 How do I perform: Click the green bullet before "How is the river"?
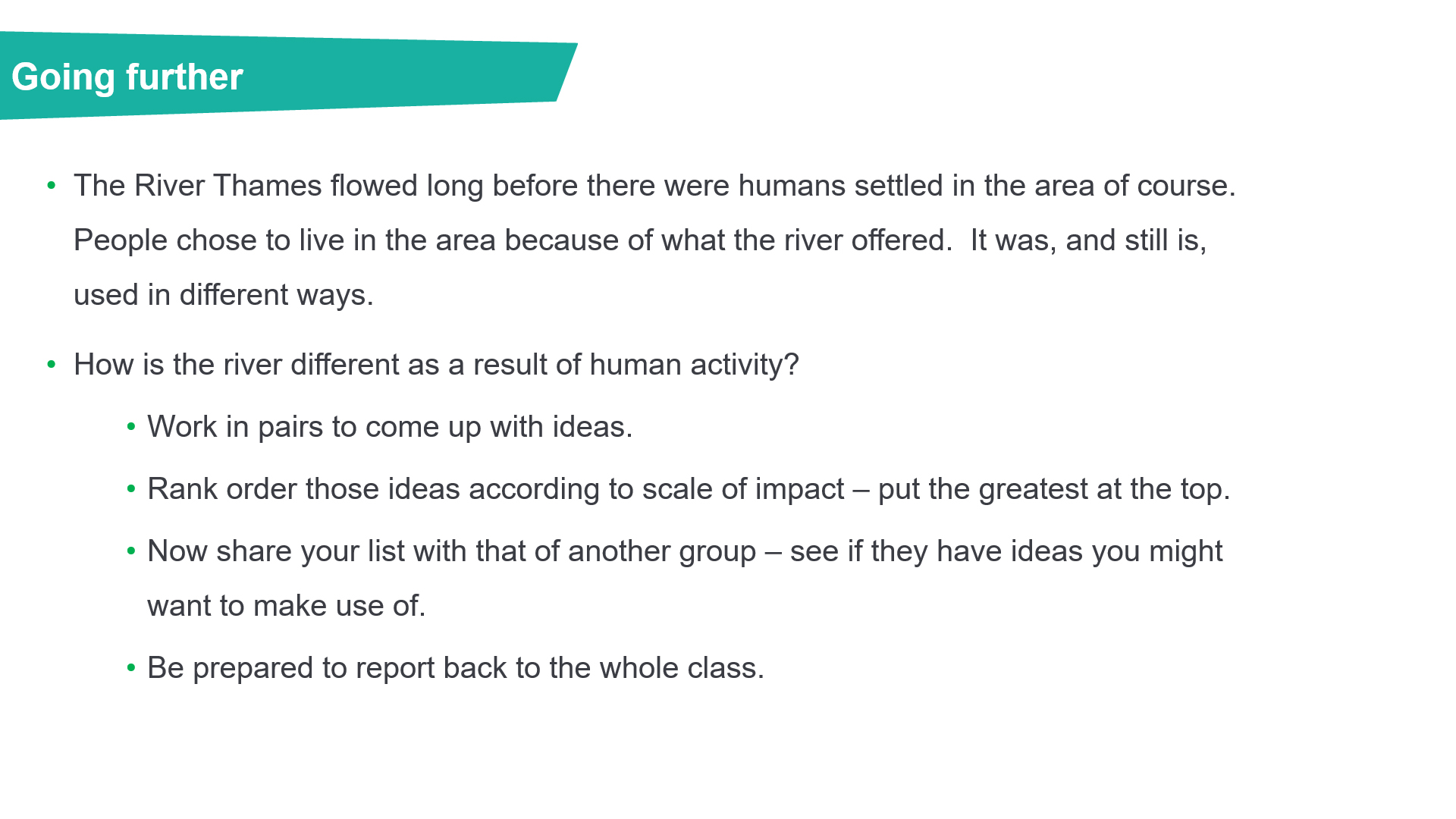(52, 364)
